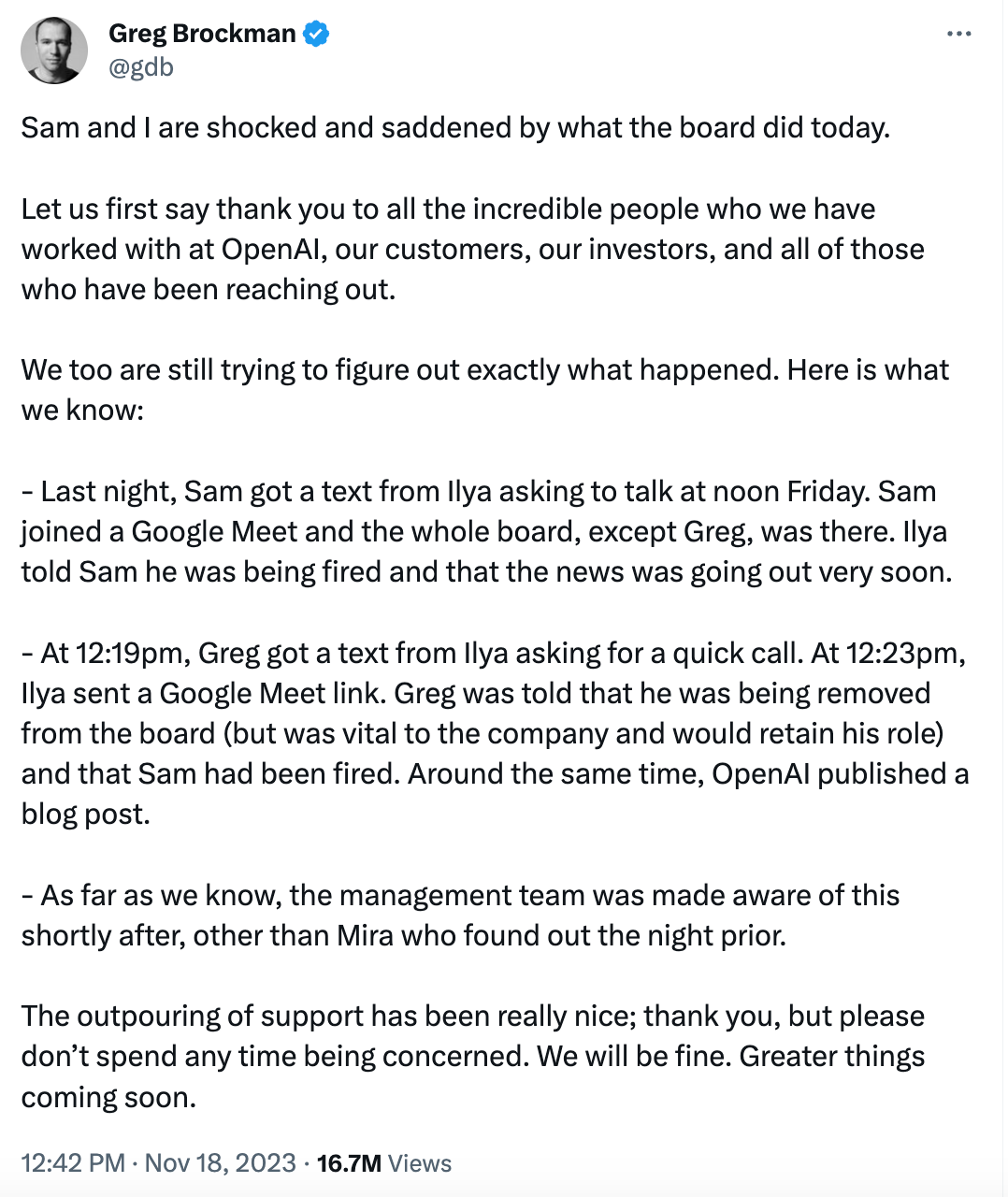Click the opening line about being shocked and saddened
The image size is (1008, 1197).
click(455, 127)
